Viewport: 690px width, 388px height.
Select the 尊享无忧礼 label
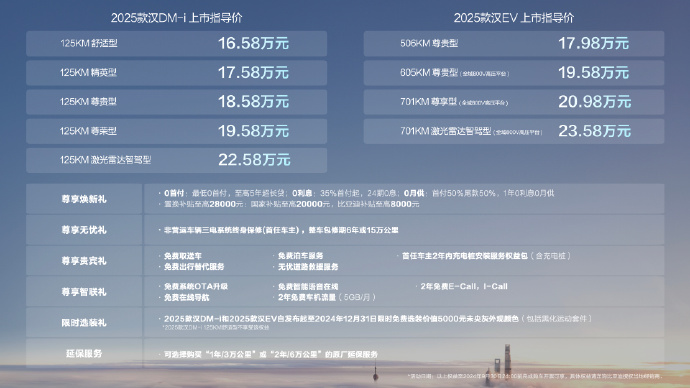tap(84, 230)
